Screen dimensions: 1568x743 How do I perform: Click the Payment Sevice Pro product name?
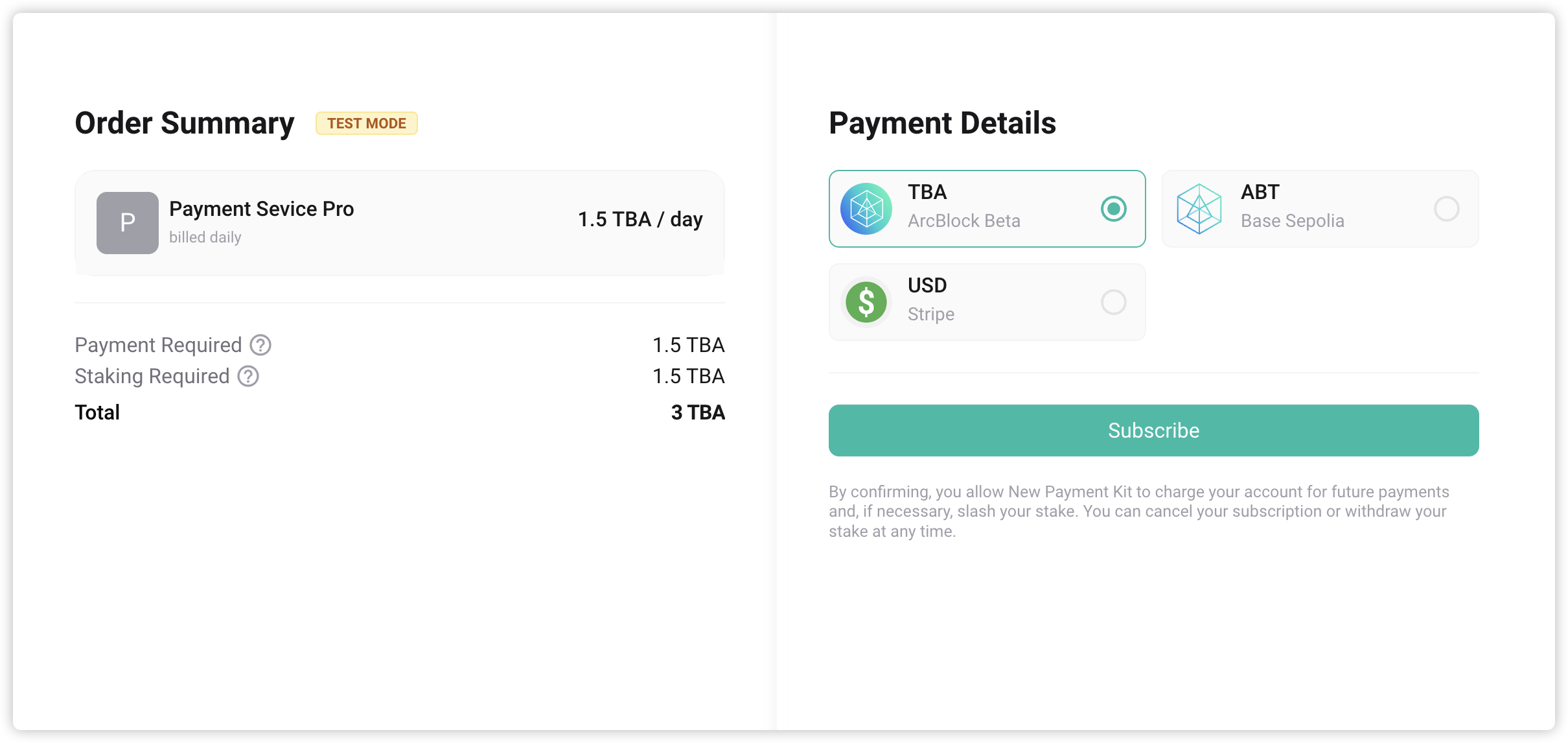tap(262, 209)
